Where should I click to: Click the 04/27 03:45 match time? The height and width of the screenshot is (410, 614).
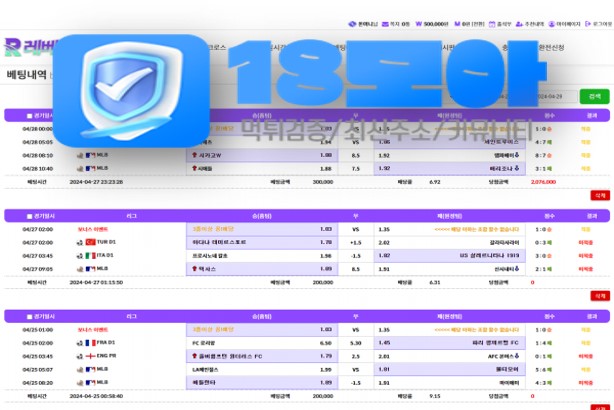[x=38, y=256]
